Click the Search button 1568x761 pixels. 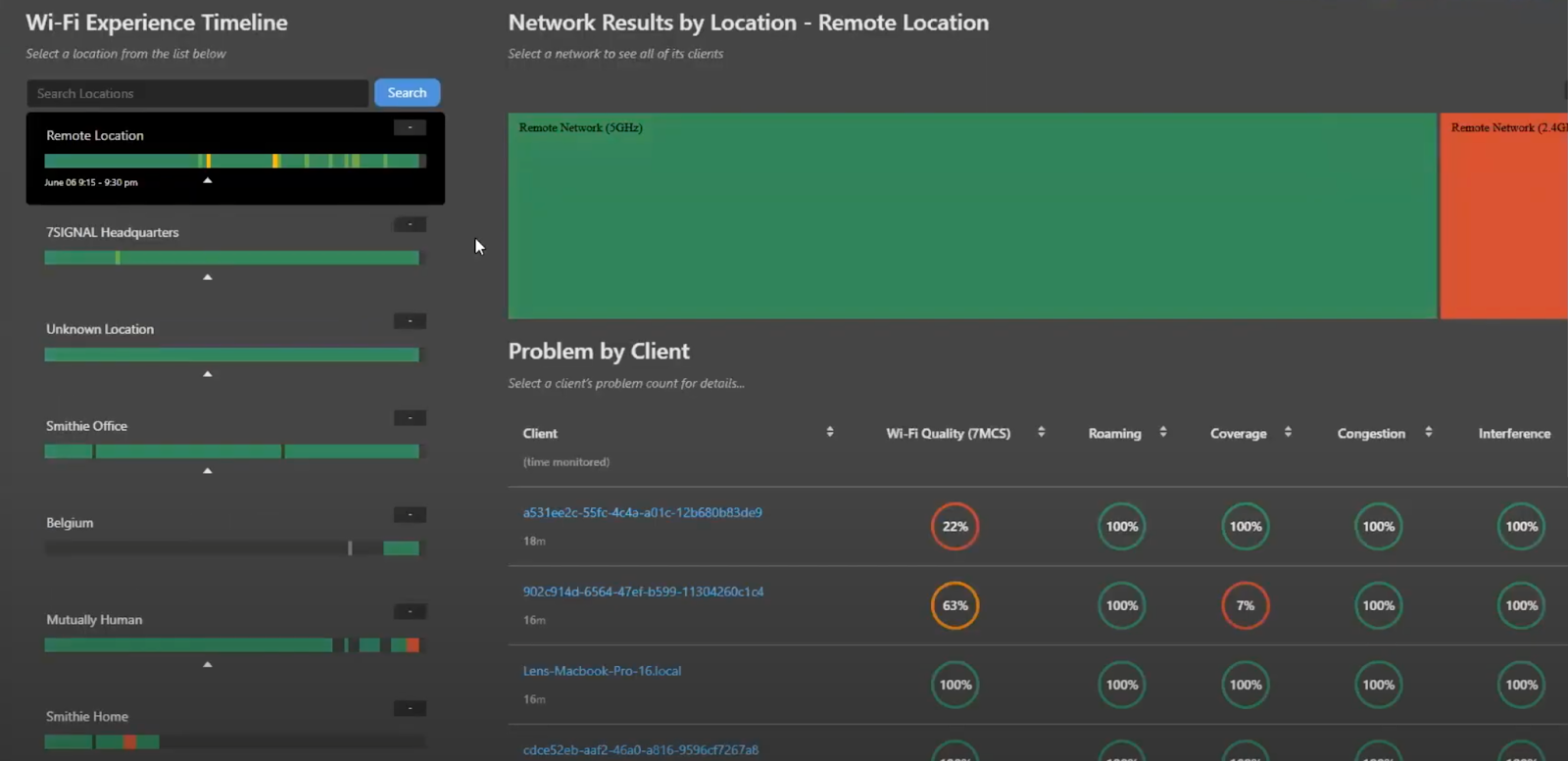[407, 93]
